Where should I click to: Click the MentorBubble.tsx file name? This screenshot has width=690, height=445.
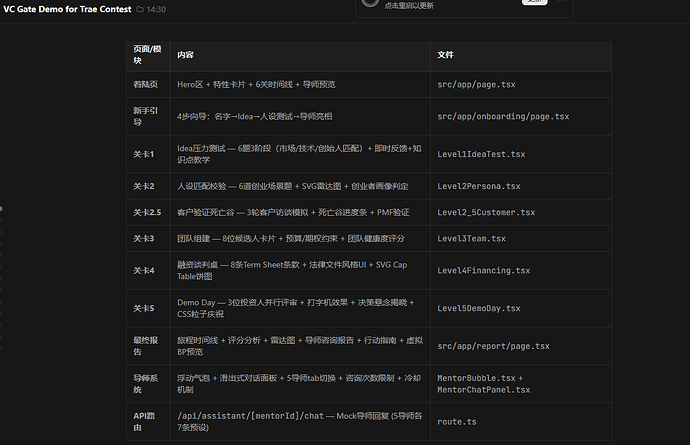tap(476, 378)
